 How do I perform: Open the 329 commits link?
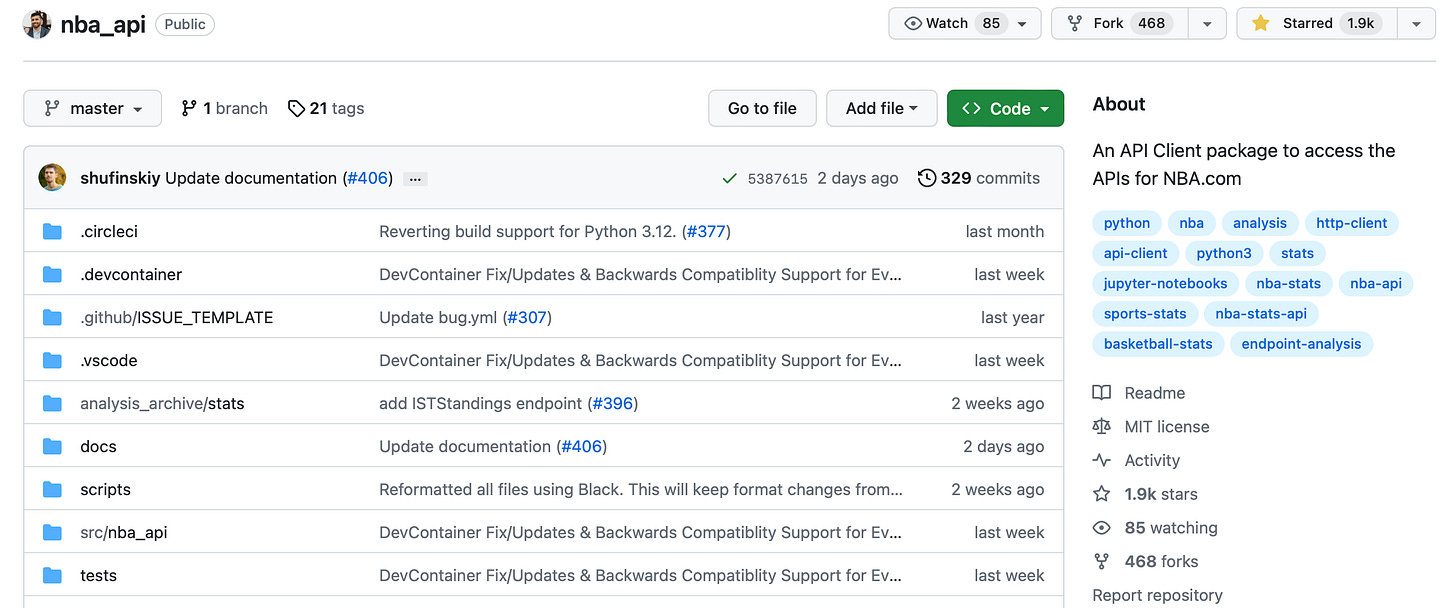point(979,178)
